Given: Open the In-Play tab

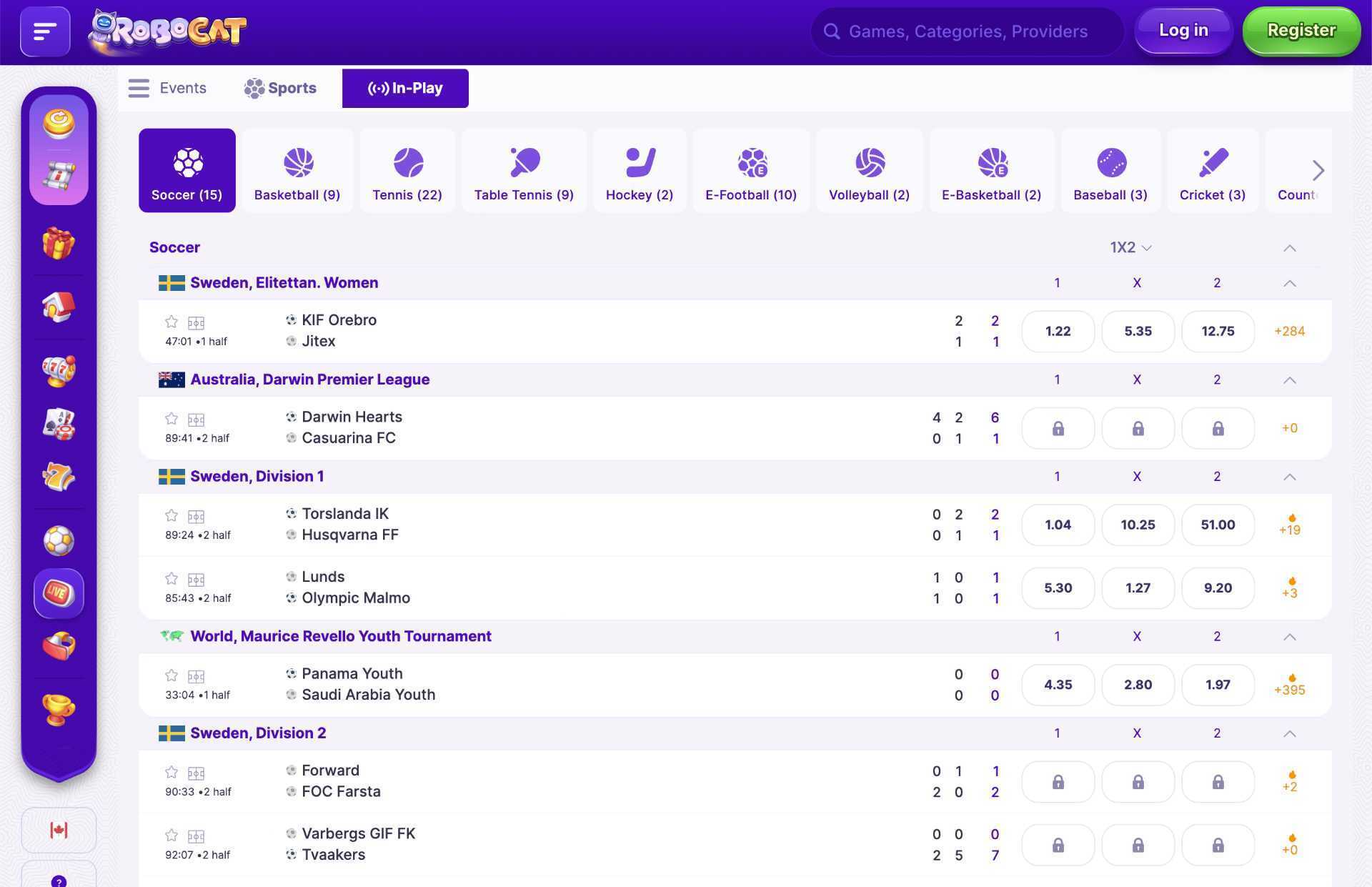Looking at the screenshot, I should [405, 88].
